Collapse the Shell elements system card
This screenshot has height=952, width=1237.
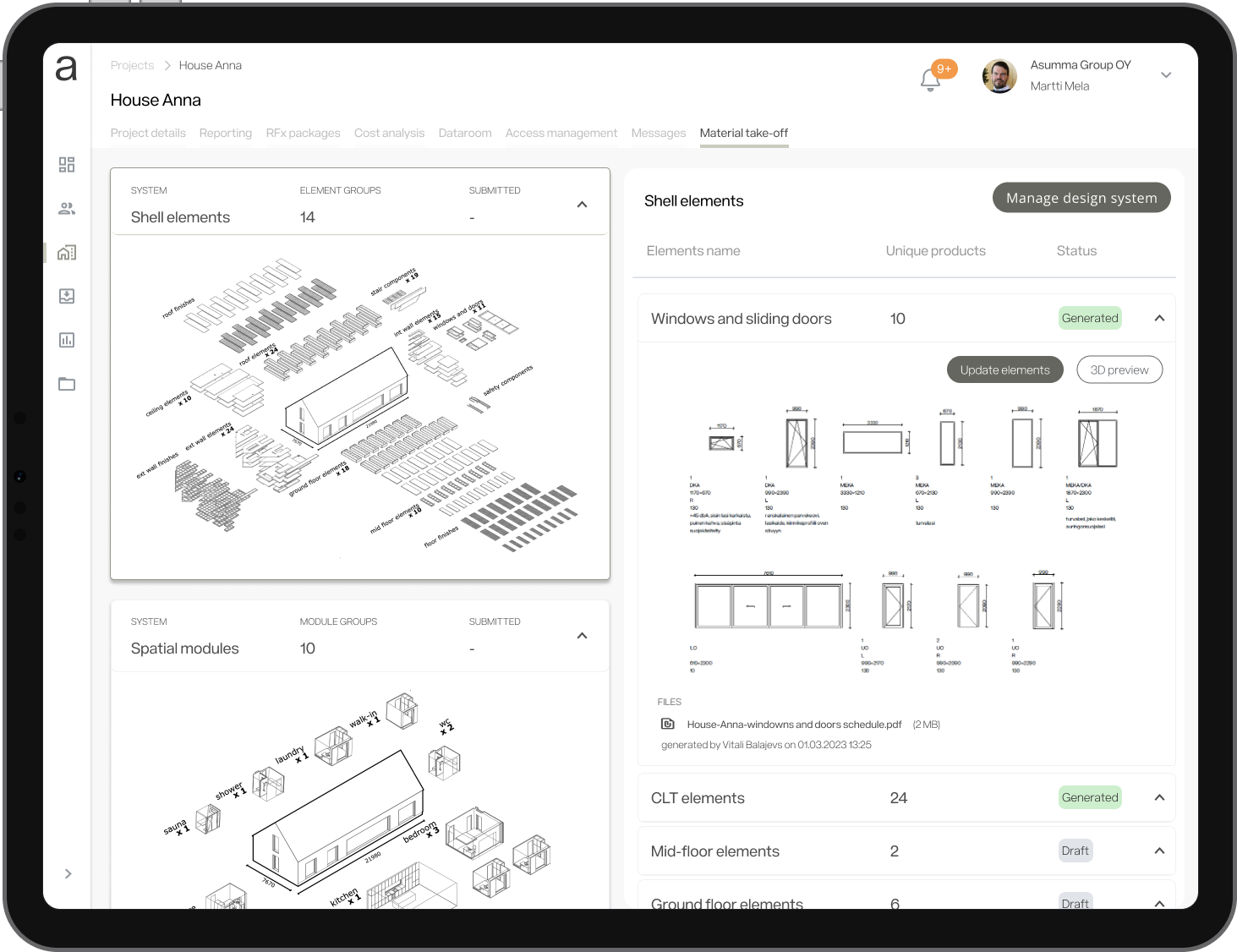click(x=582, y=204)
